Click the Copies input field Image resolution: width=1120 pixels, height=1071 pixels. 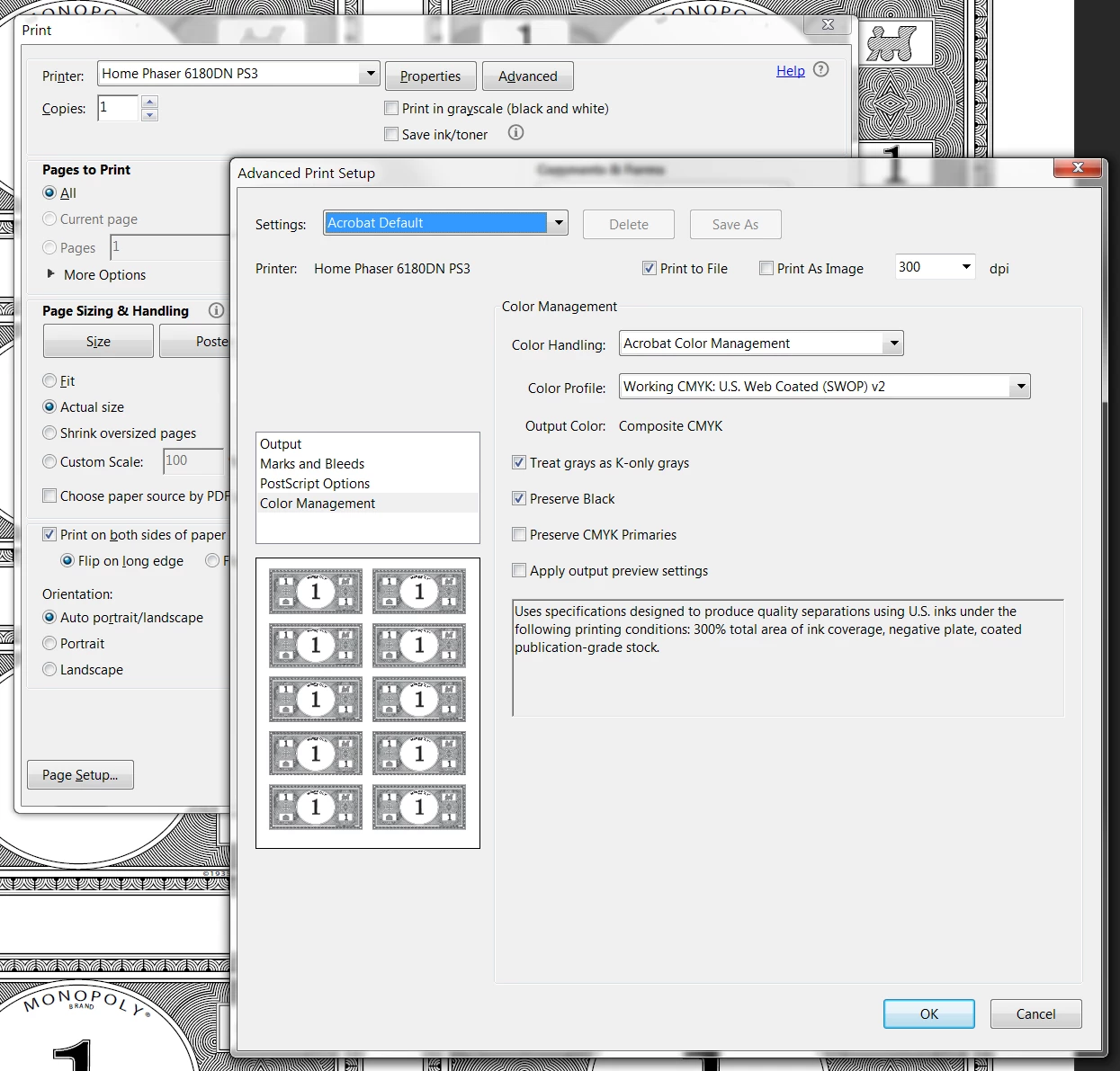click(x=118, y=108)
